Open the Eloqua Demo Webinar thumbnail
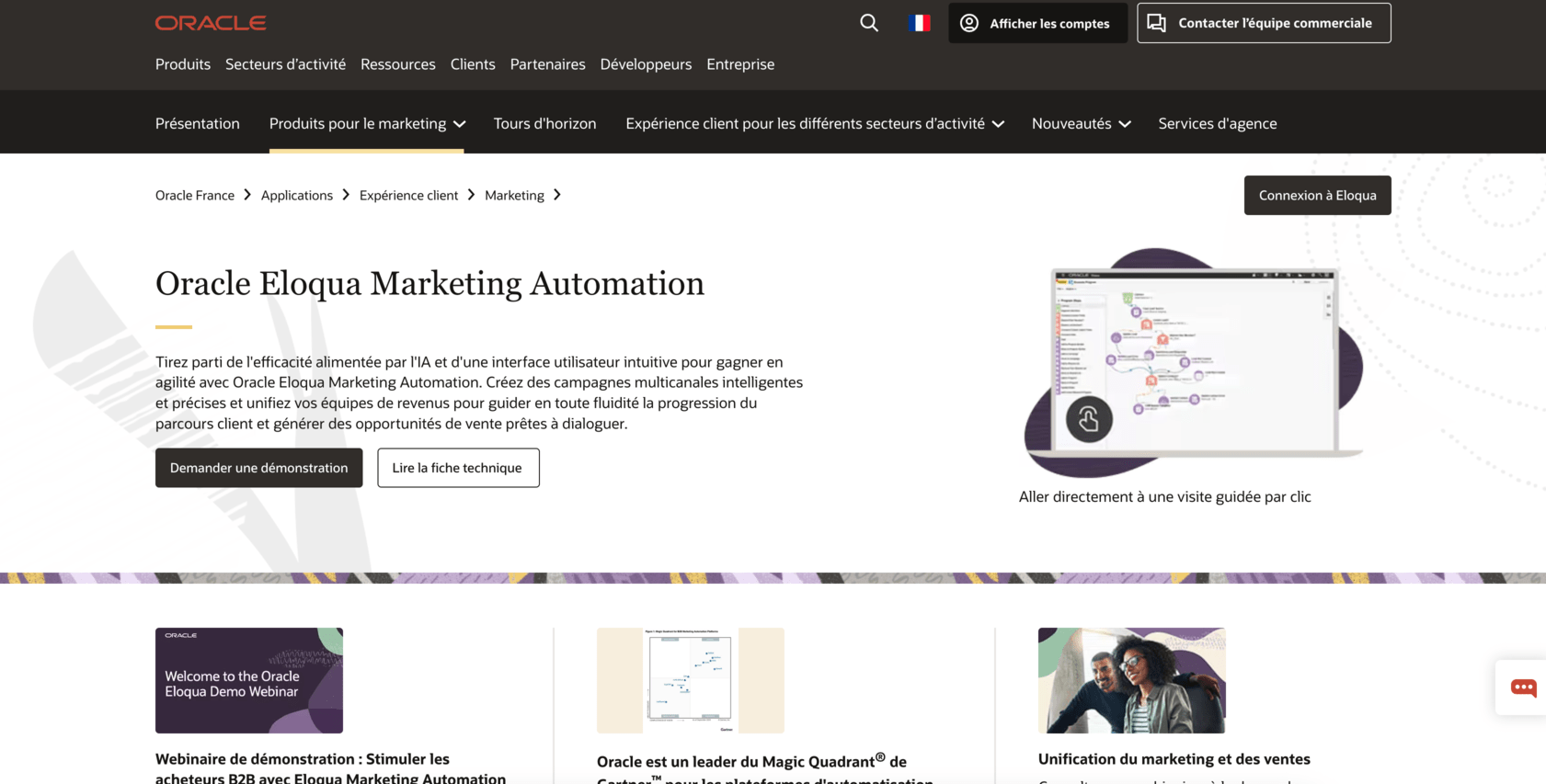 [x=249, y=680]
